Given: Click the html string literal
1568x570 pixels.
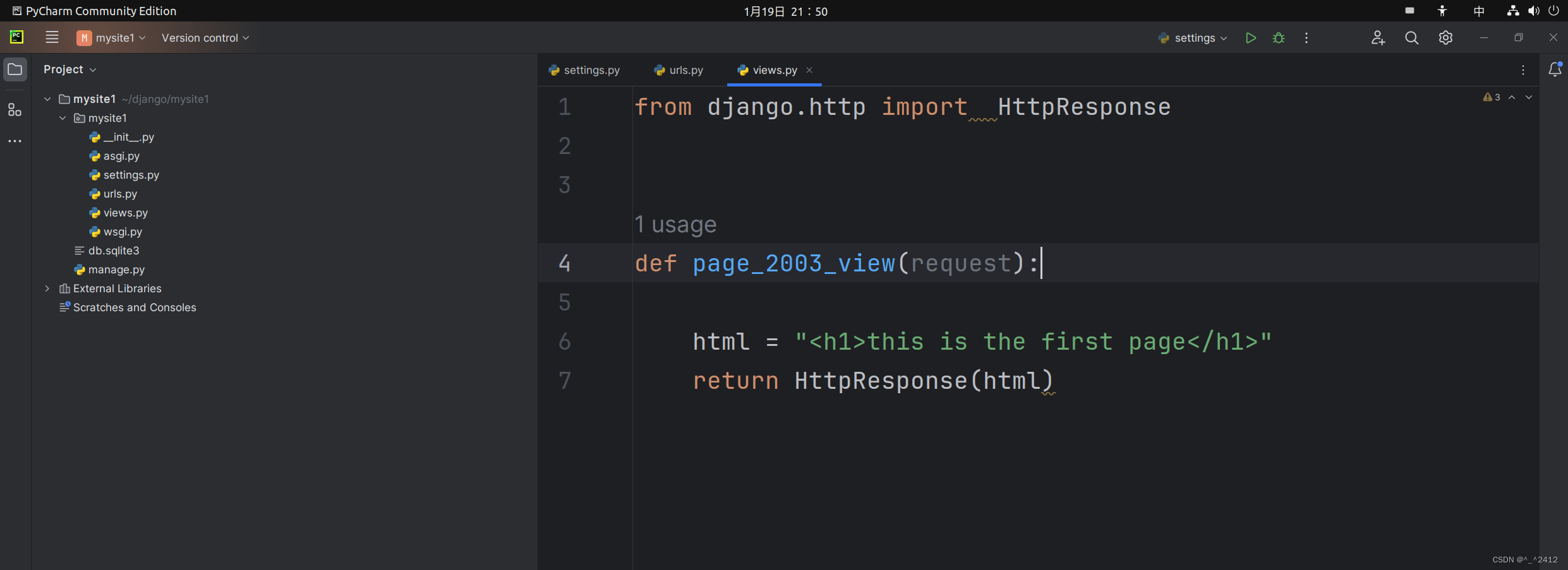Looking at the screenshot, I should (x=1034, y=341).
